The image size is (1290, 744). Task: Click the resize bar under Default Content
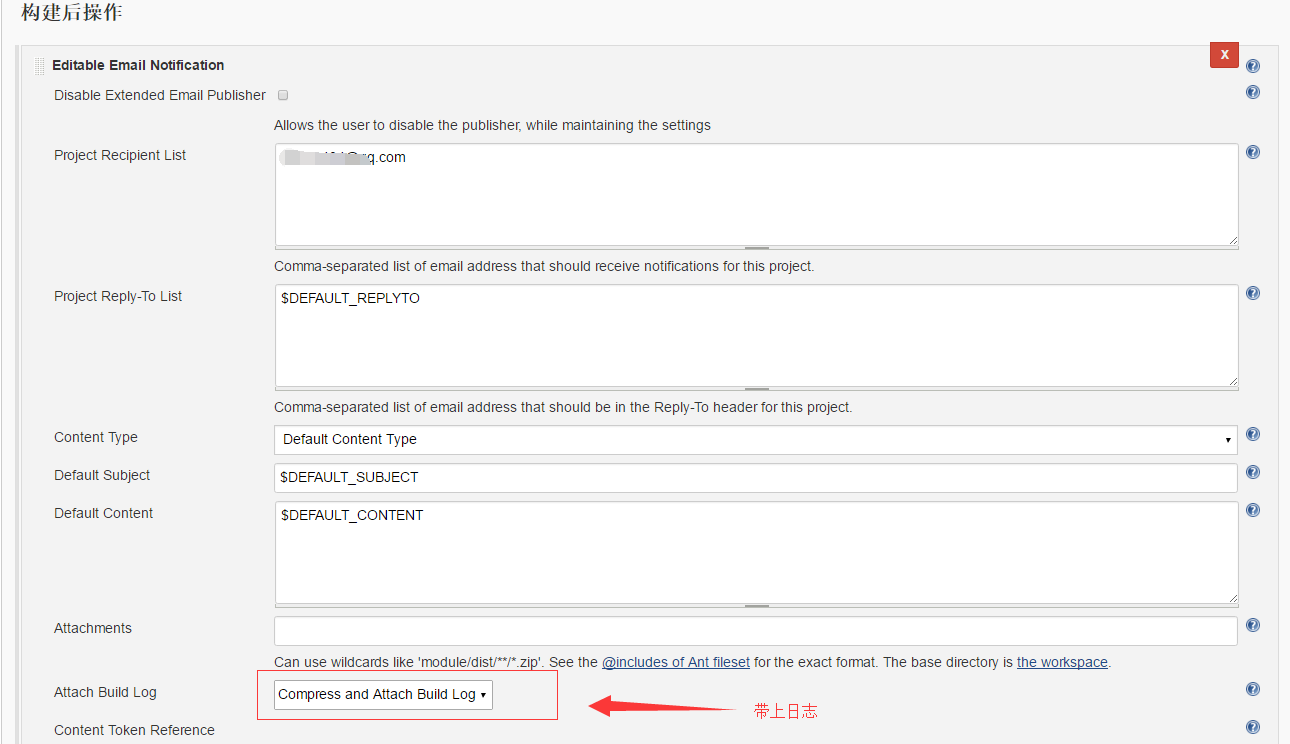click(757, 605)
